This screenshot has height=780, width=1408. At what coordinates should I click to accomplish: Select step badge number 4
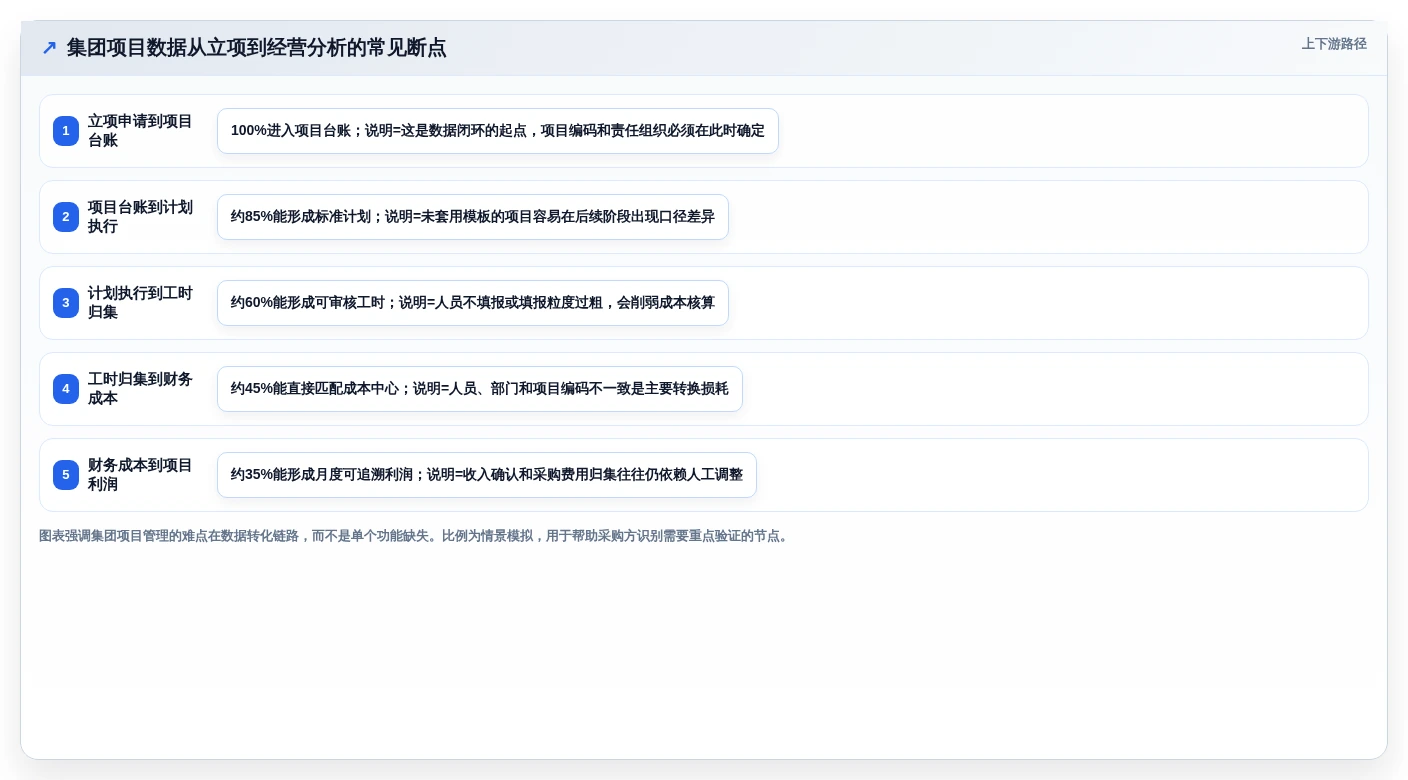click(x=66, y=389)
